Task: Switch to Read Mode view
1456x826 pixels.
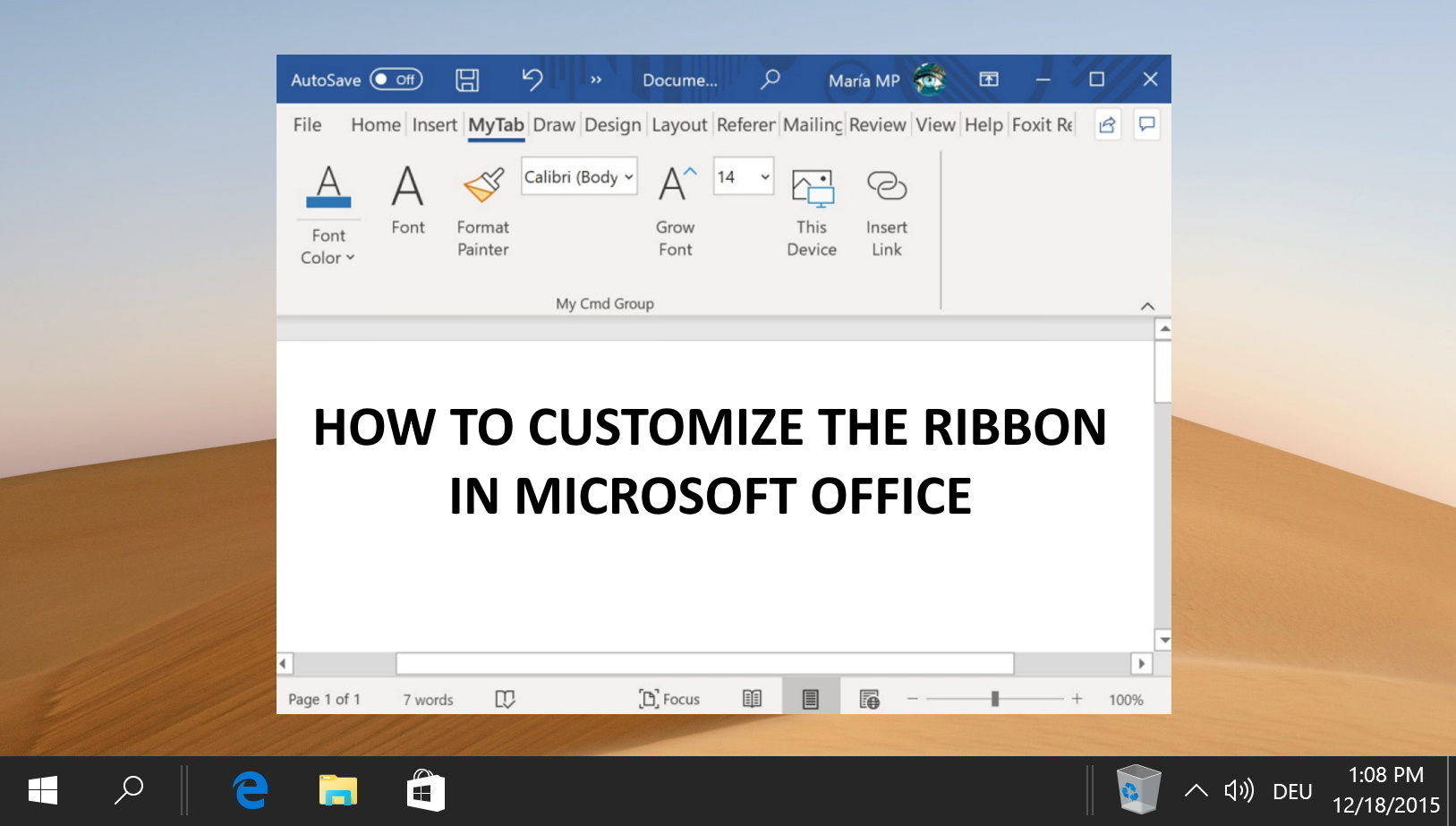Action: (753, 698)
